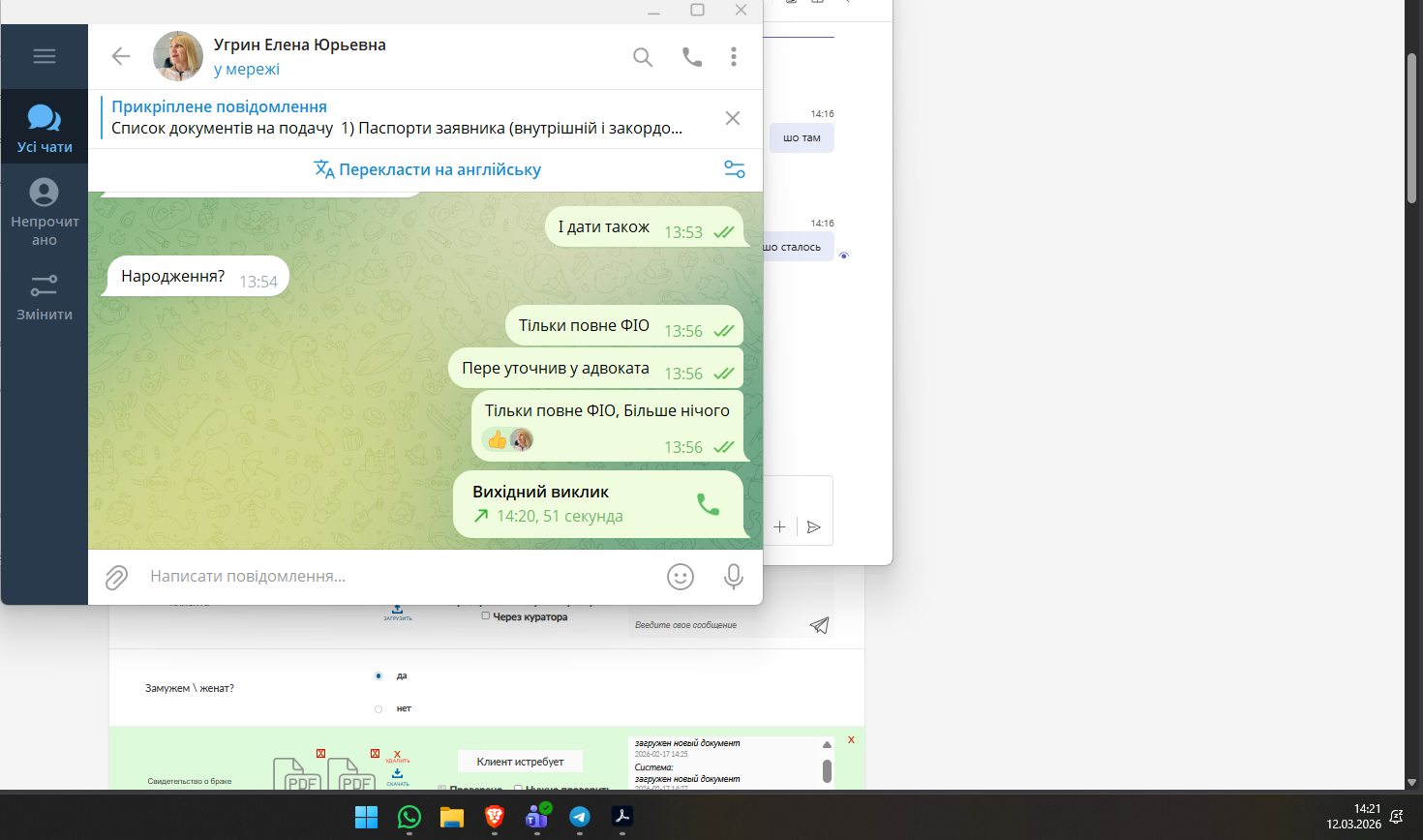Select the 'да' radio for Замужем \ женат
1423x840 pixels.
[x=378, y=675]
